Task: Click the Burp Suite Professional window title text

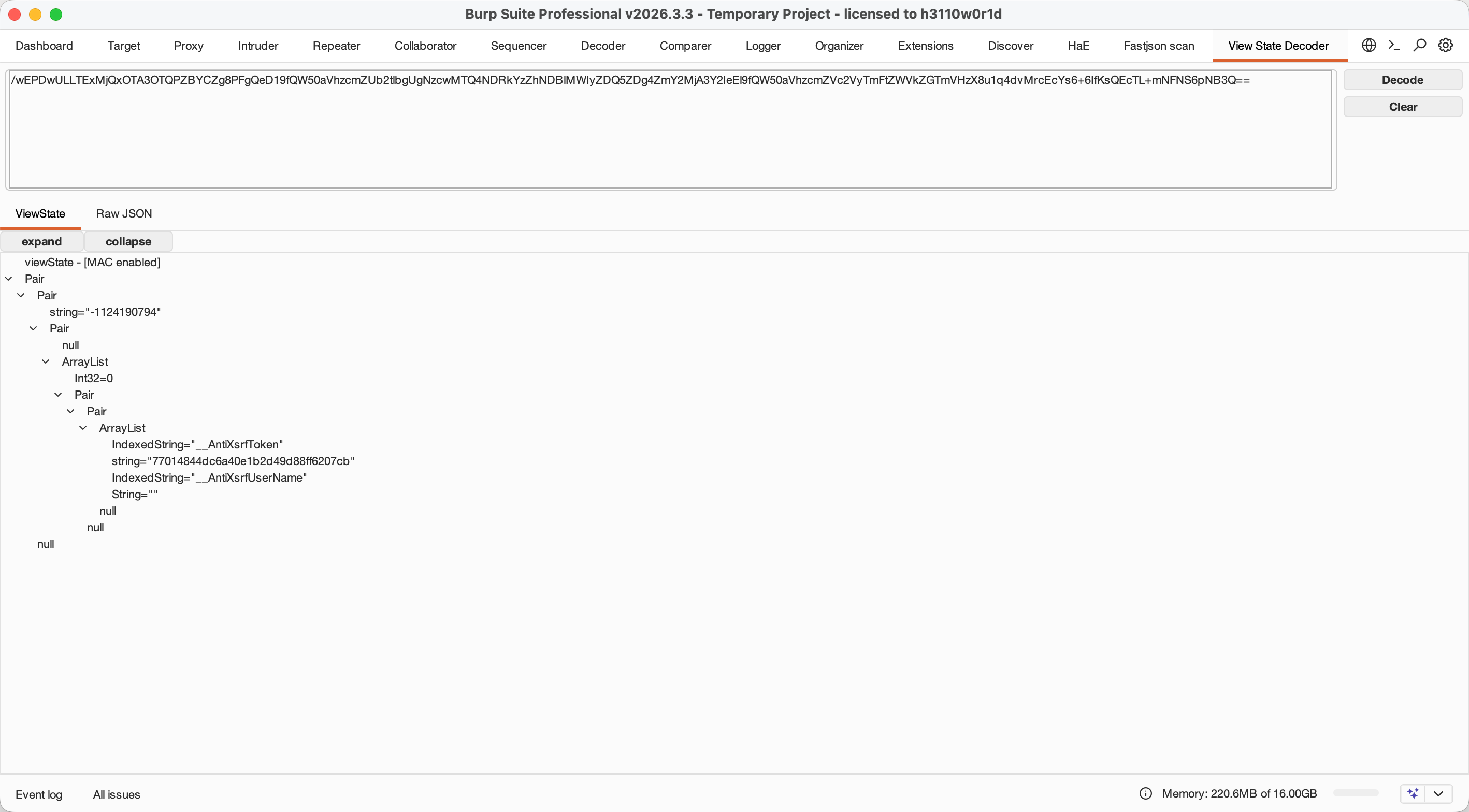Action: pos(733,13)
